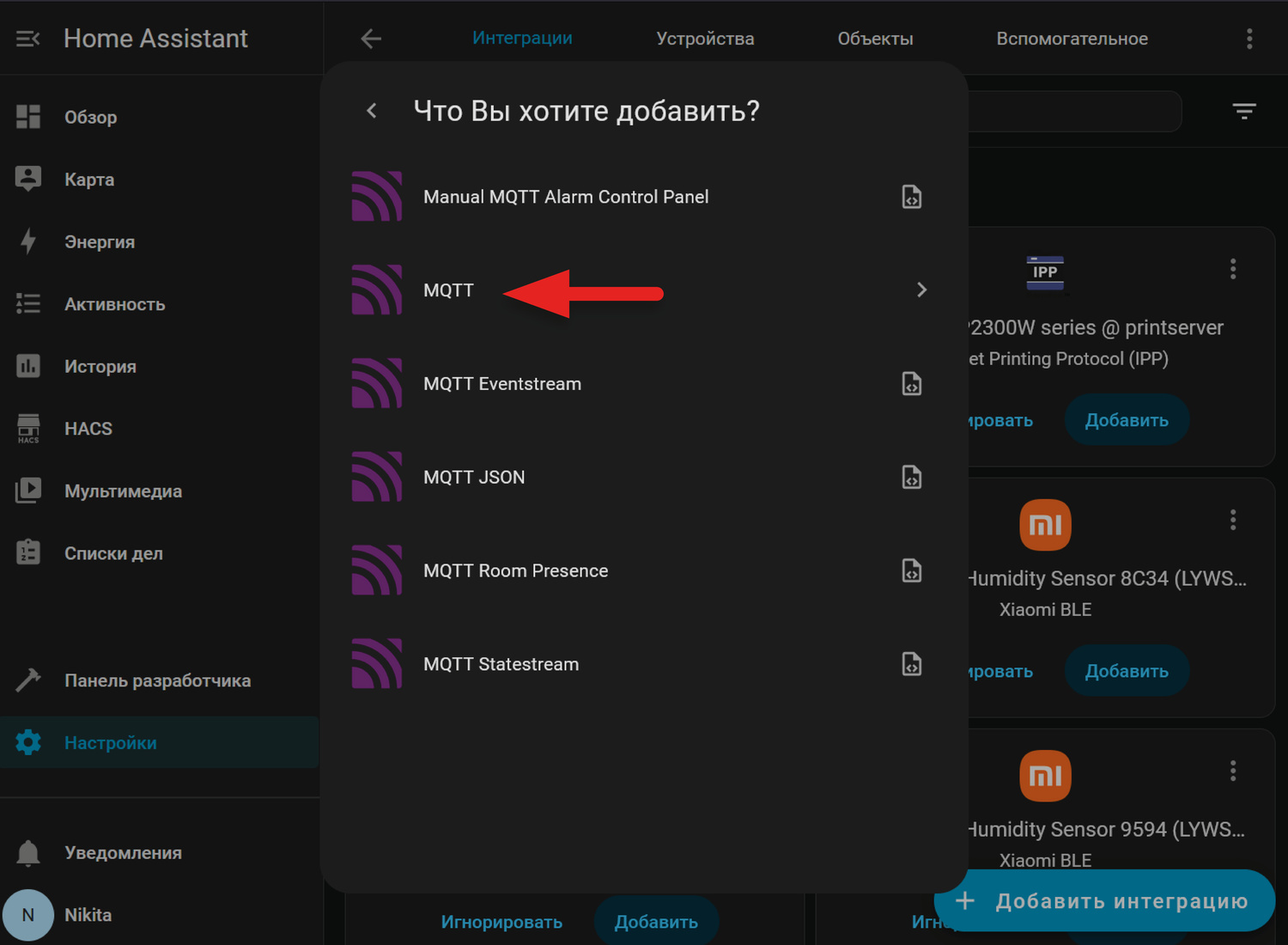
Task: Switch to the Объекты tab
Action: point(874,38)
